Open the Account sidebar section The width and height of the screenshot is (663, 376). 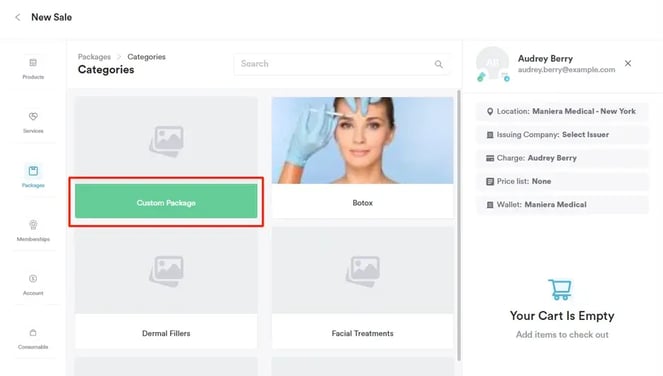[x=33, y=284]
